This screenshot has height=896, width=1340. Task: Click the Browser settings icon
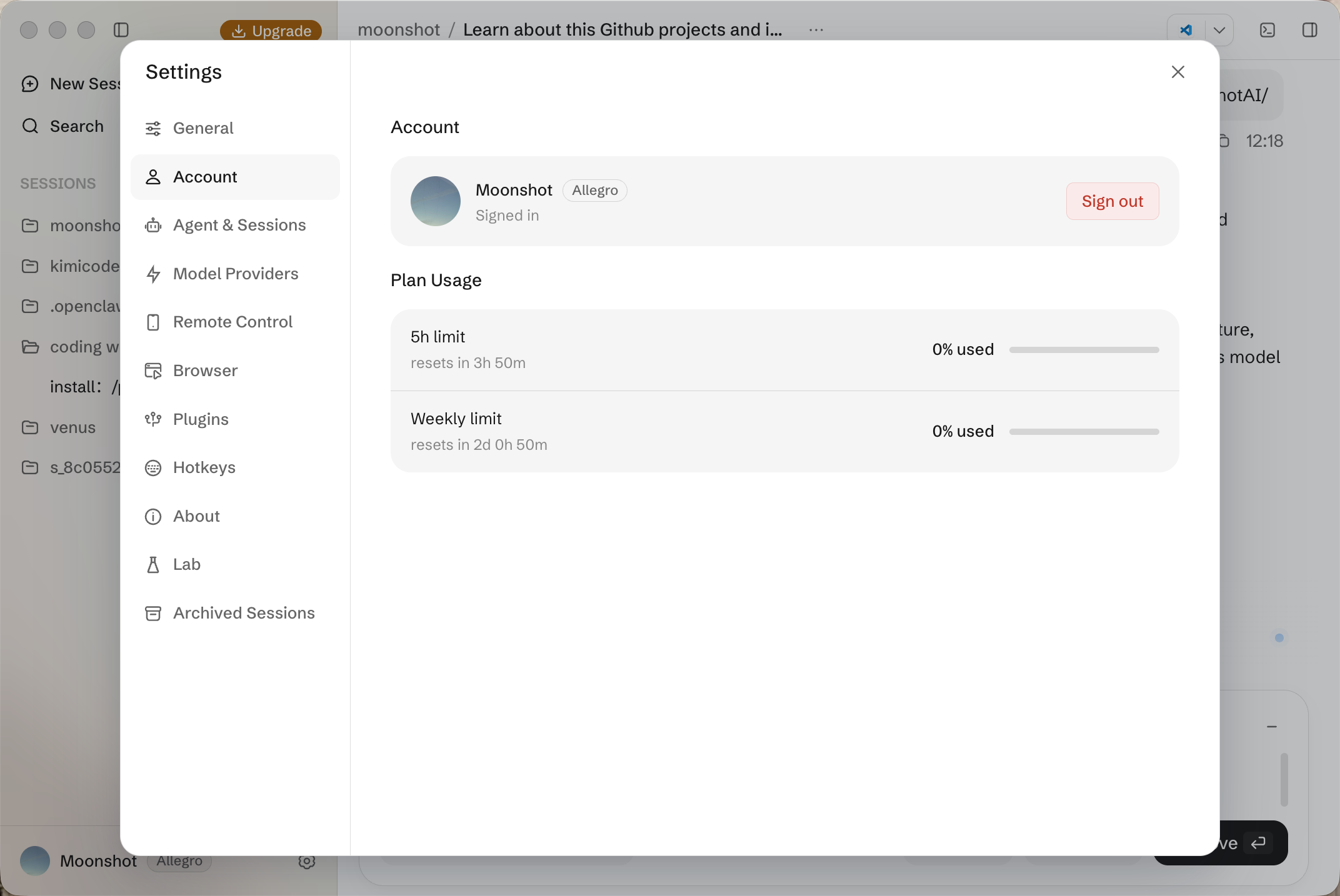pyautogui.click(x=153, y=371)
